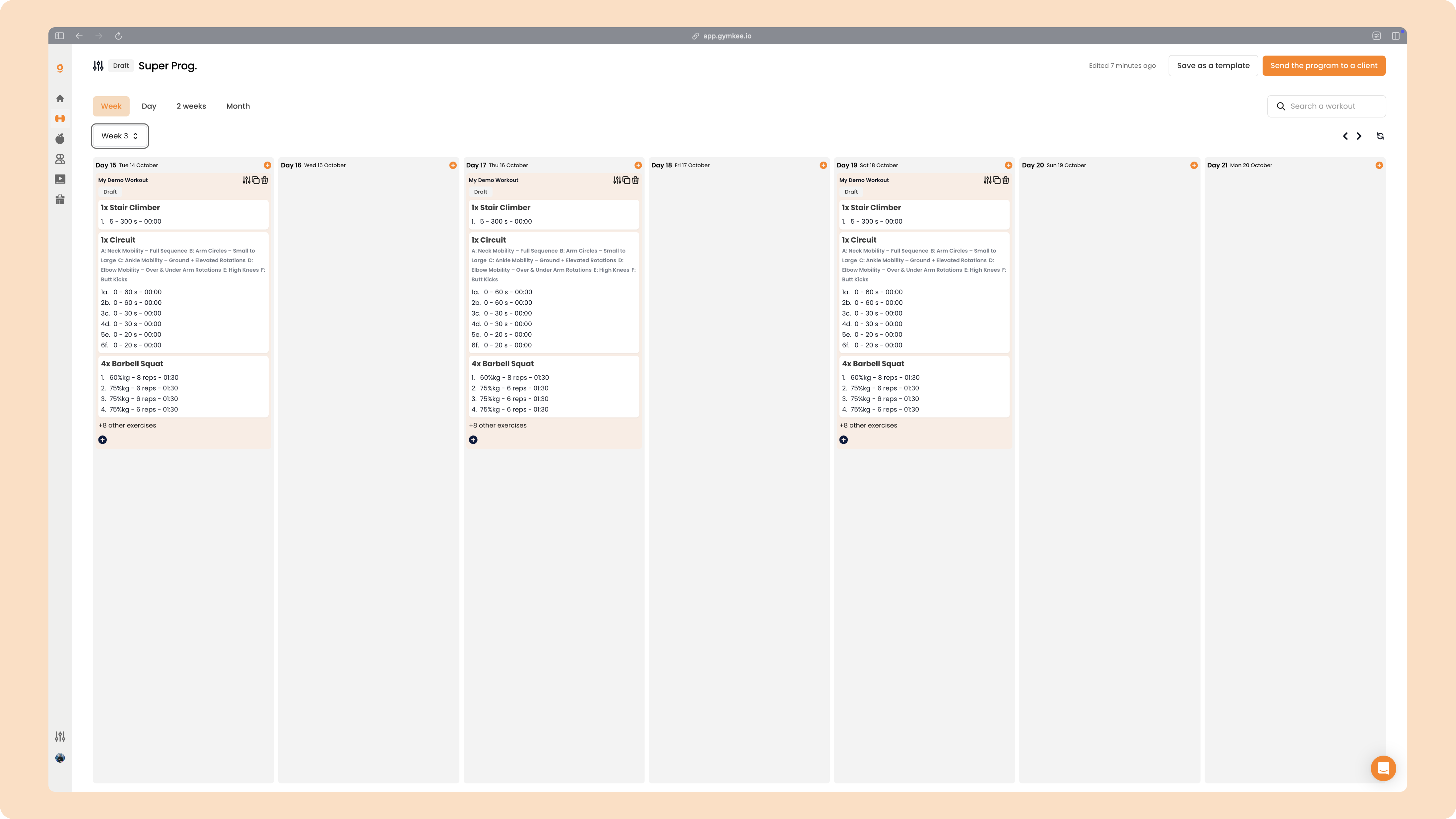Click Day 15 Barbell Squat card
This screenshot has width=1456, height=819.
click(183, 387)
